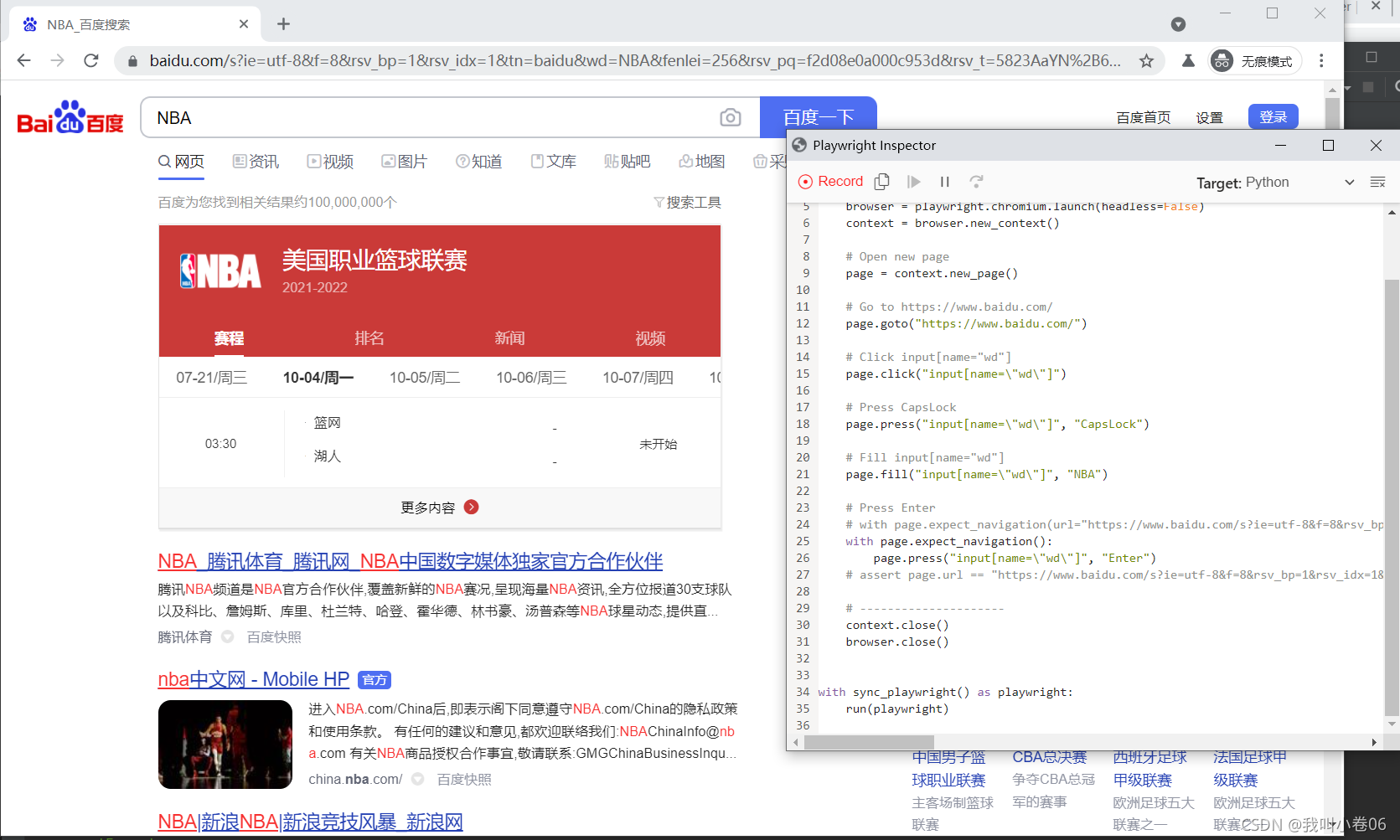Click the clear/lines icon in Inspector toolbar
Image resolution: width=1400 pixels, height=840 pixels.
[x=1377, y=182]
